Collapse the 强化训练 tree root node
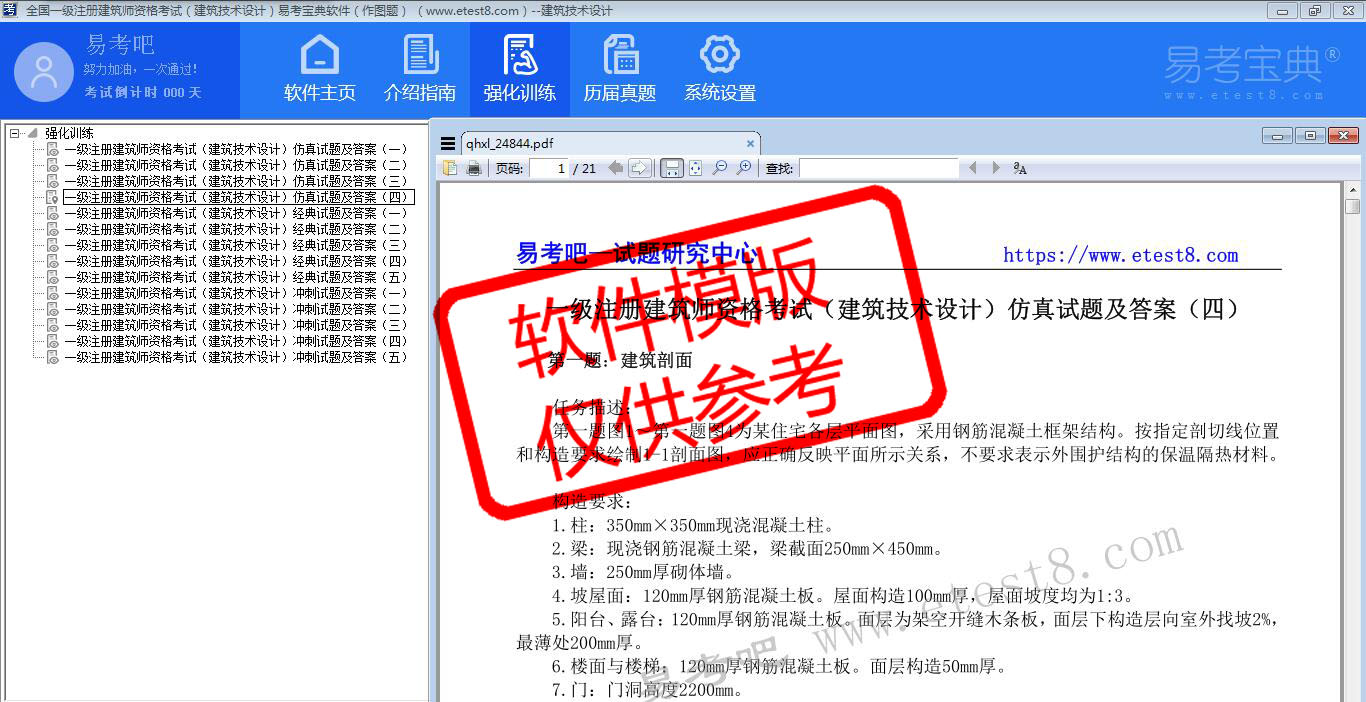Viewport: 1366px width, 702px height. (x=15, y=133)
